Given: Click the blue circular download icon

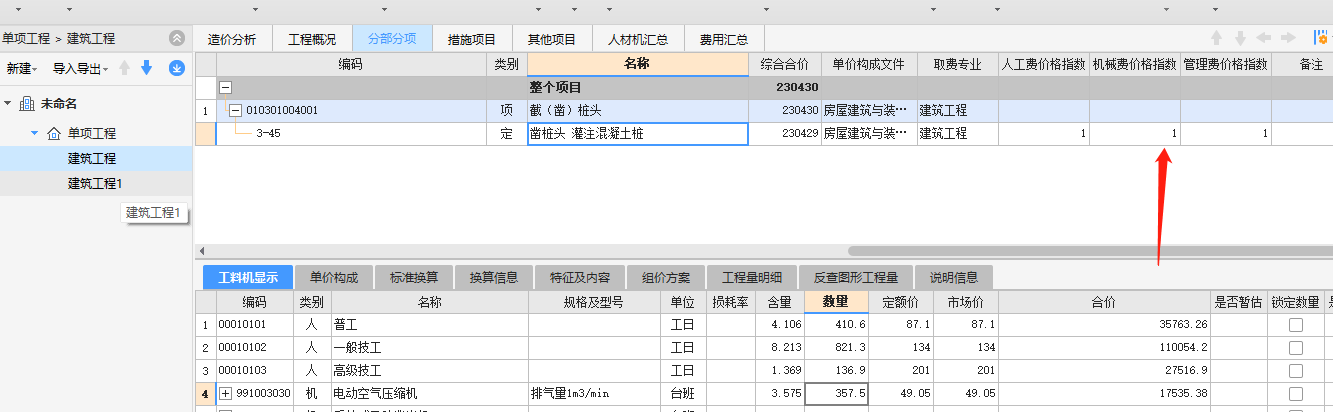Looking at the screenshot, I should point(176,68).
